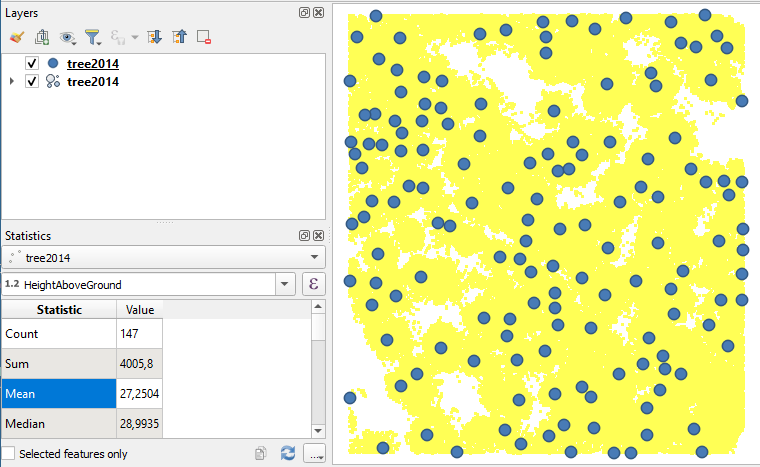Screen dimensions: 760x467
Task: Click the Statistic column header
Action: point(59,310)
